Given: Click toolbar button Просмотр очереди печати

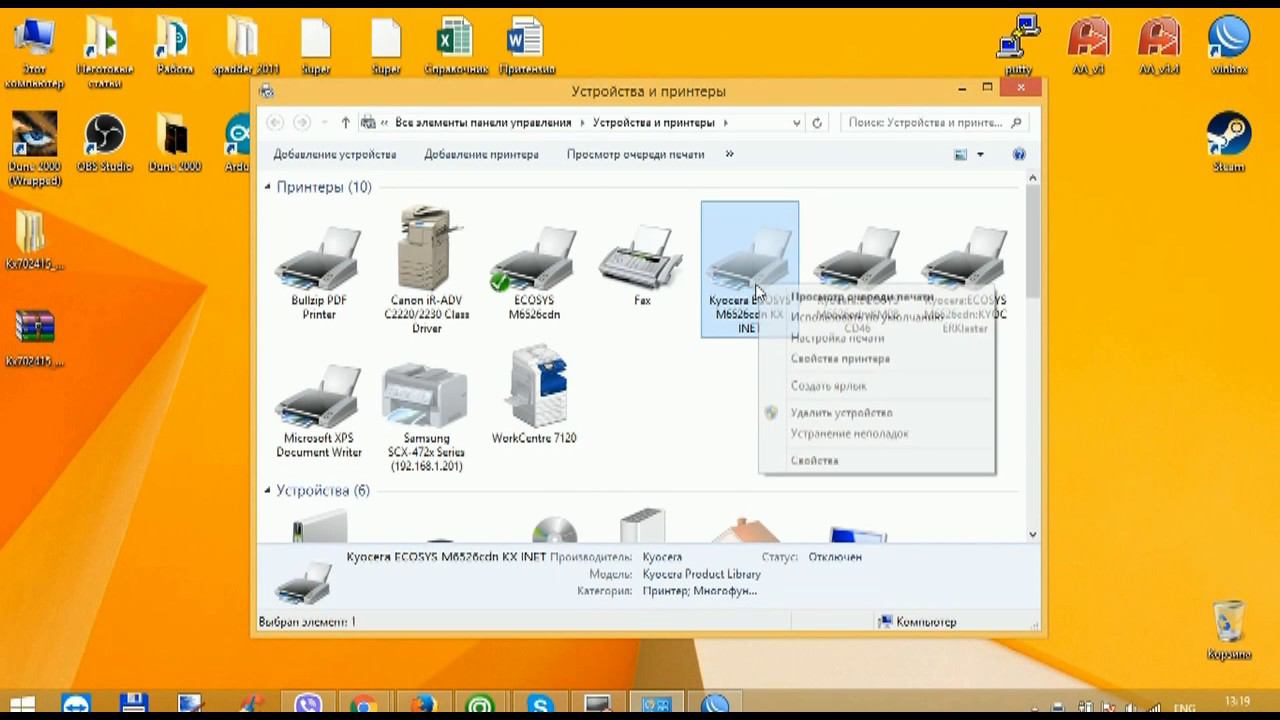Looking at the screenshot, I should coord(636,154).
